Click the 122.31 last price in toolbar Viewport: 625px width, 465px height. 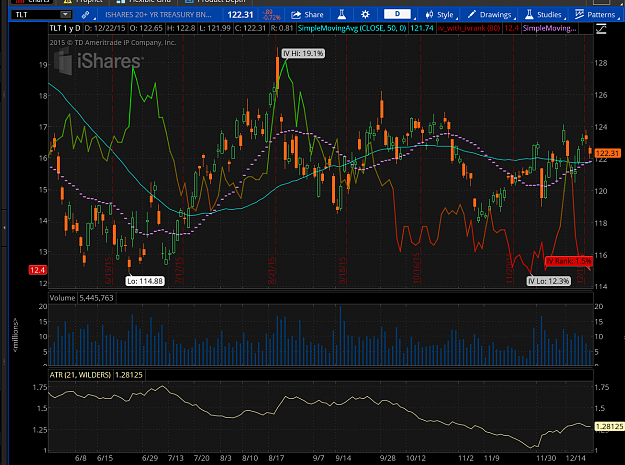pyautogui.click(x=240, y=15)
